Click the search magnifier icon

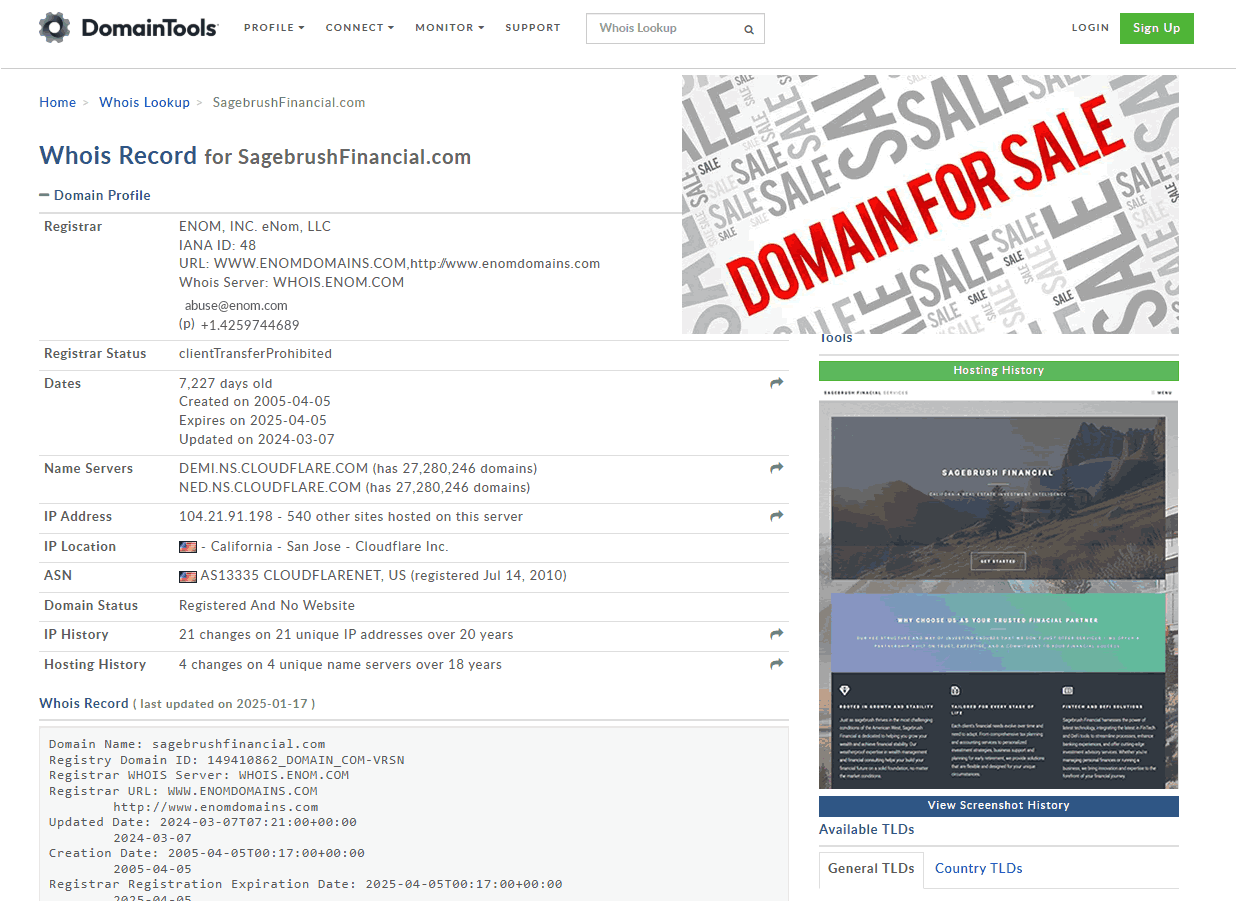(748, 29)
